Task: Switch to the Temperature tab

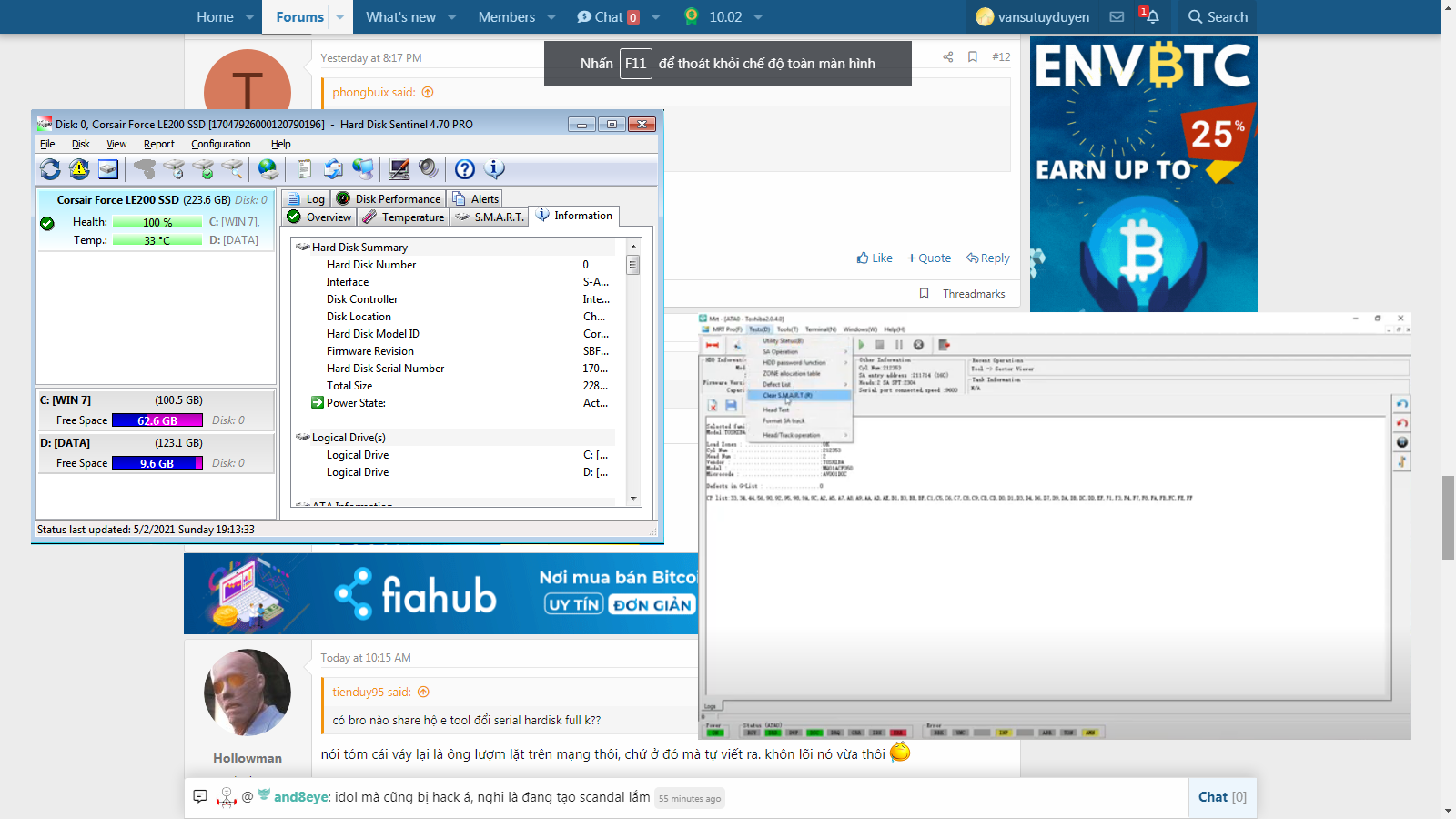Action: 403,217
